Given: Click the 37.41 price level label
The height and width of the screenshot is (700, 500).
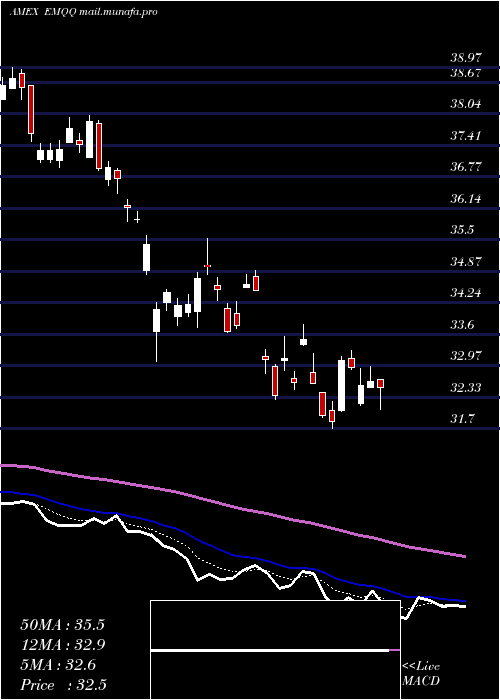Looking at the screenshot, I should click(x=466, y=135).
